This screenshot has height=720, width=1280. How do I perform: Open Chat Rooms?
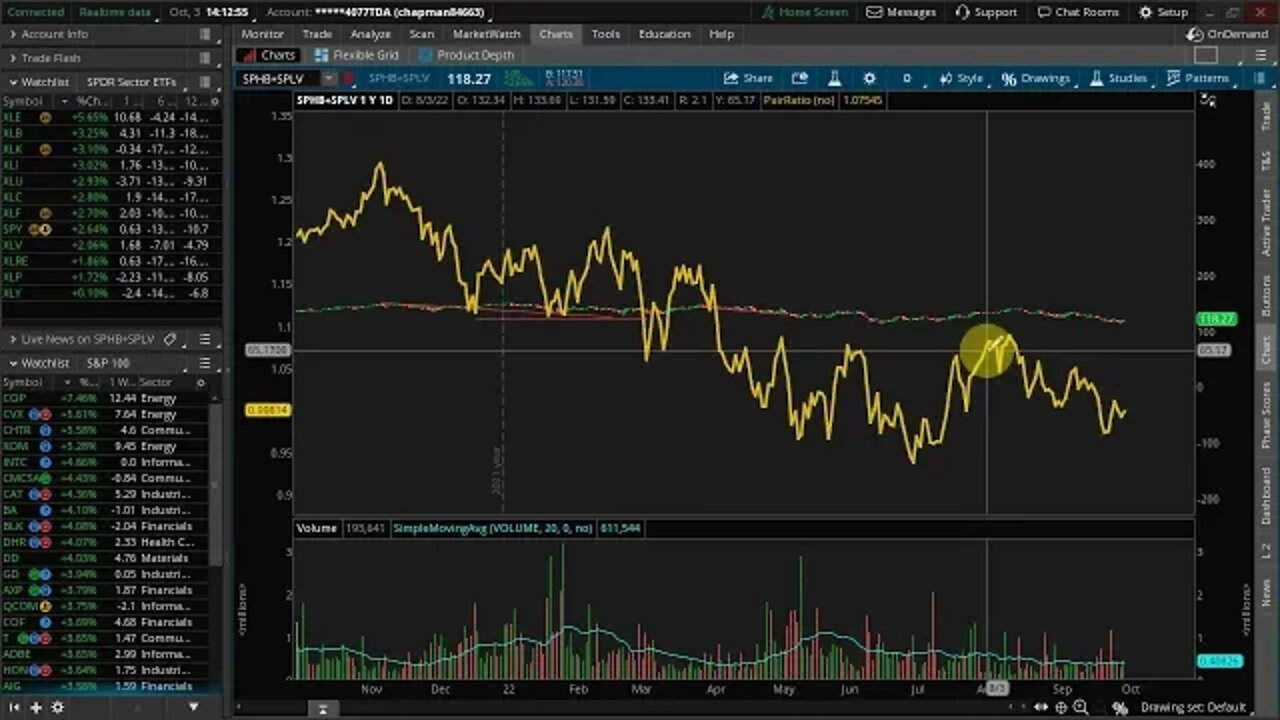1077,12
